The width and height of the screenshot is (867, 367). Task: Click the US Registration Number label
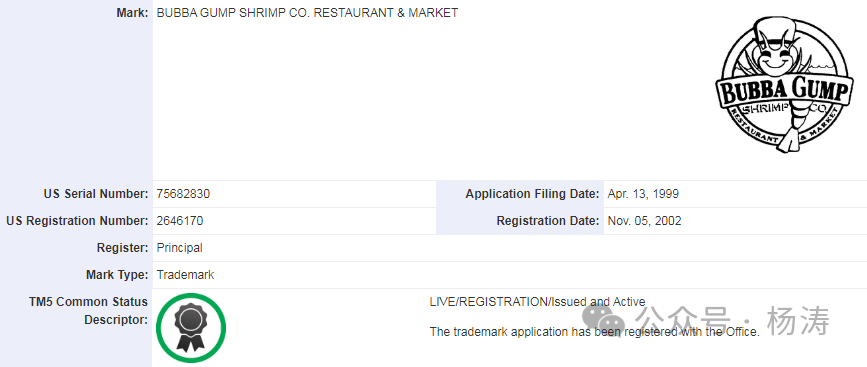coord(77,221)
